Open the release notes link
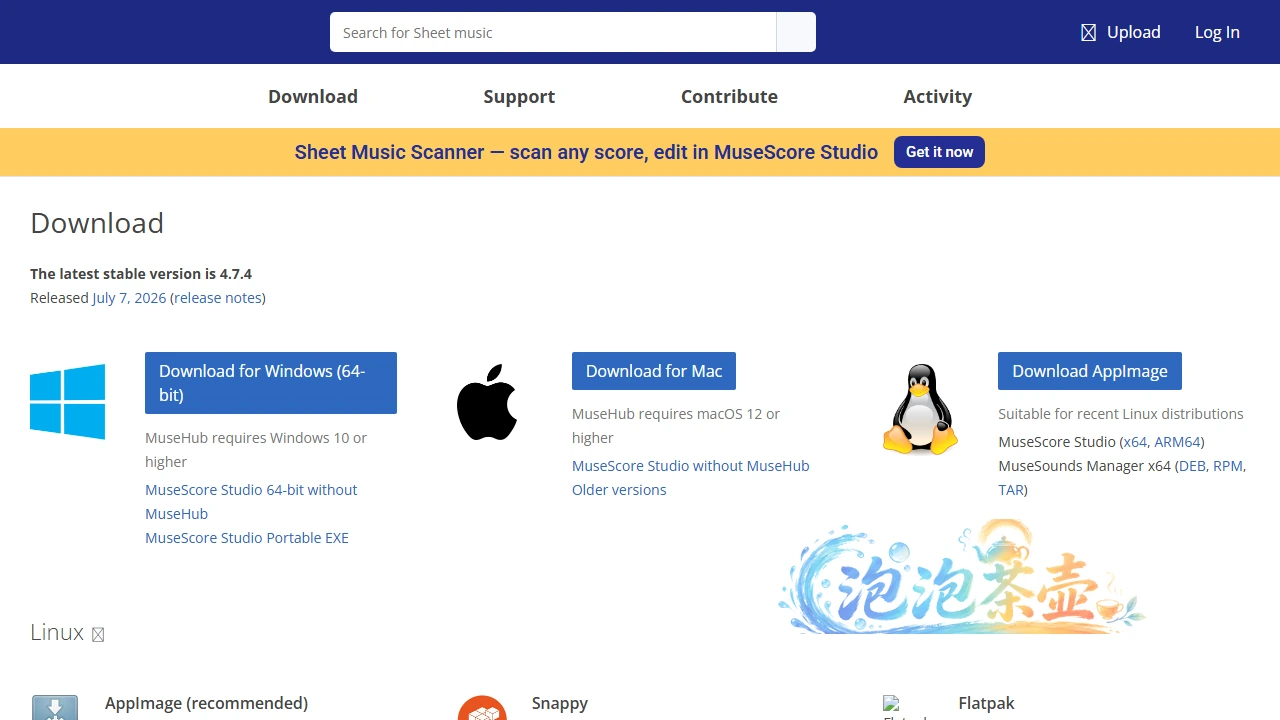The width and height of the screenshot is (1280, 720). click(218, 298)
